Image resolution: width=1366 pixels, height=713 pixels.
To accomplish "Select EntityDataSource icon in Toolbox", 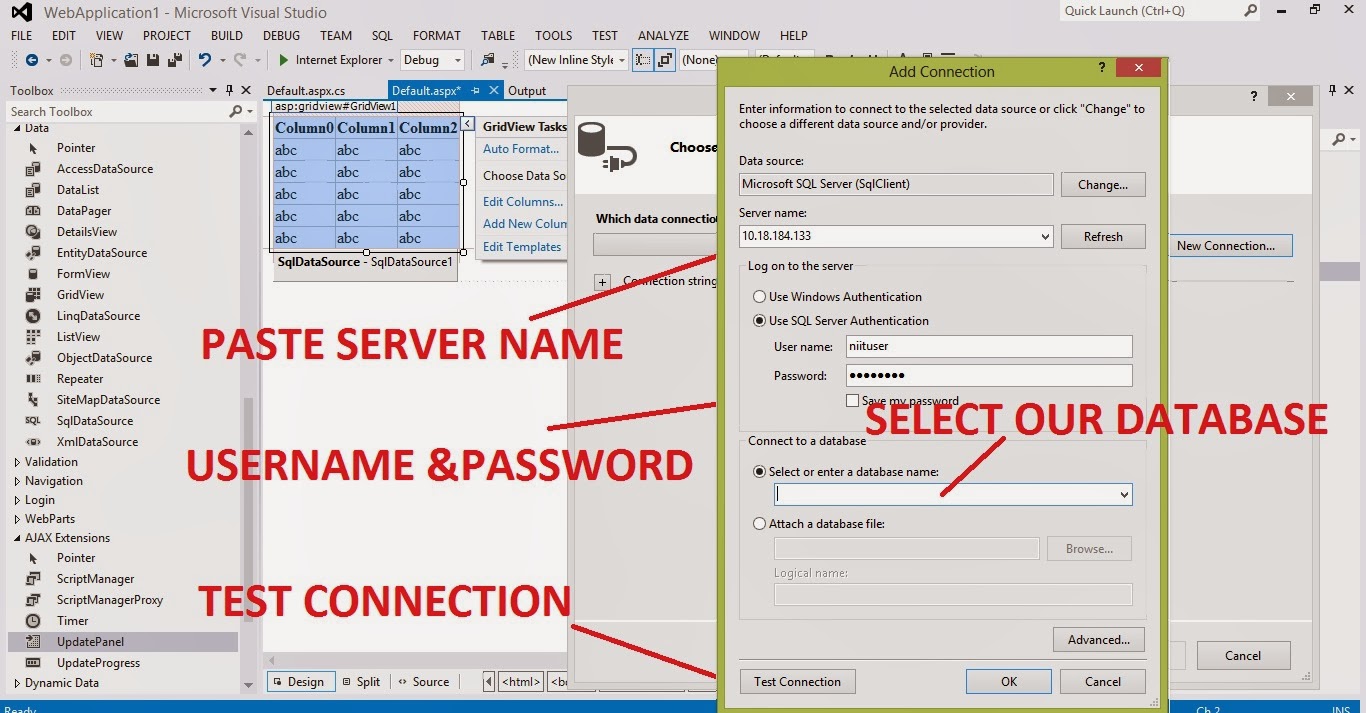I will click(x=33, y=253).
